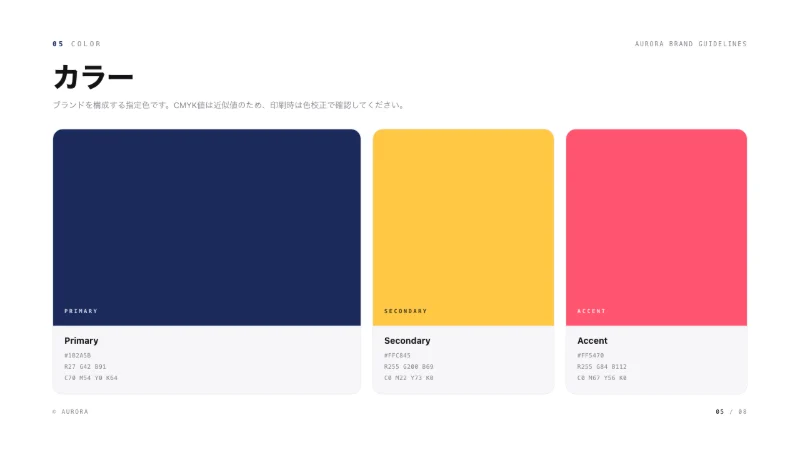Click the yellow Secondary color swatch
Screen dimensions: 800x450
[x=463, y=228]
